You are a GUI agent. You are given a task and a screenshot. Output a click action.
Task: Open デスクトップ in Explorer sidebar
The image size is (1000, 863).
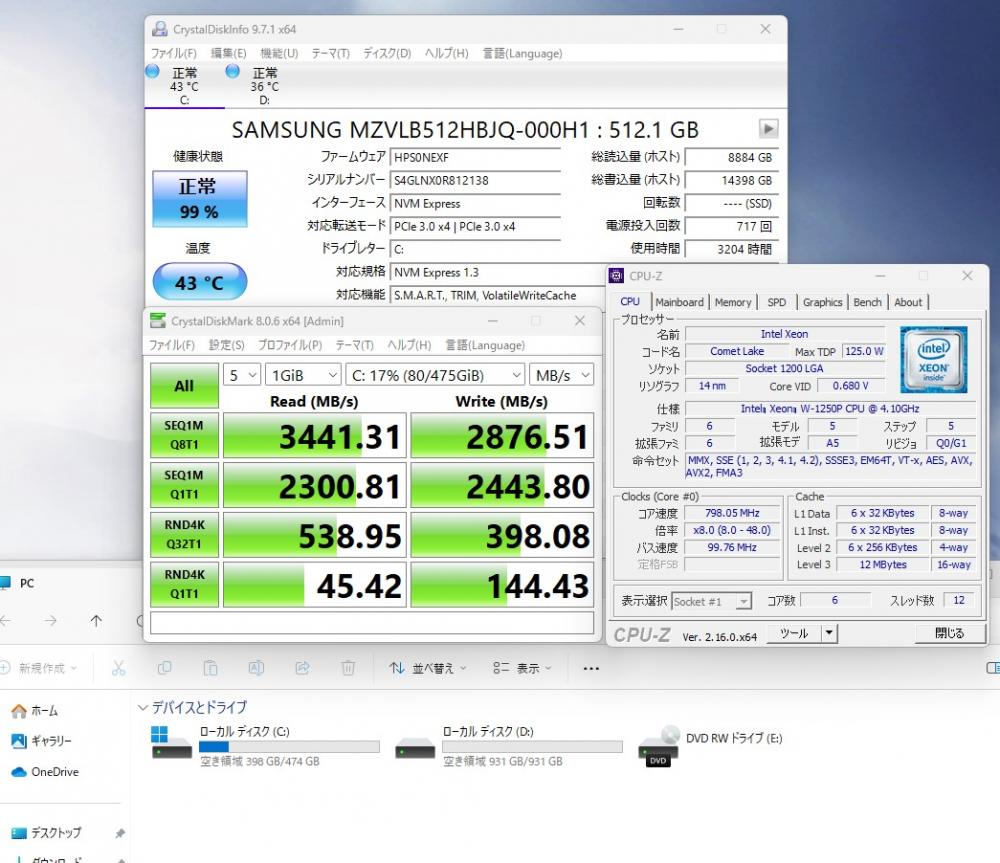[47, 833]
